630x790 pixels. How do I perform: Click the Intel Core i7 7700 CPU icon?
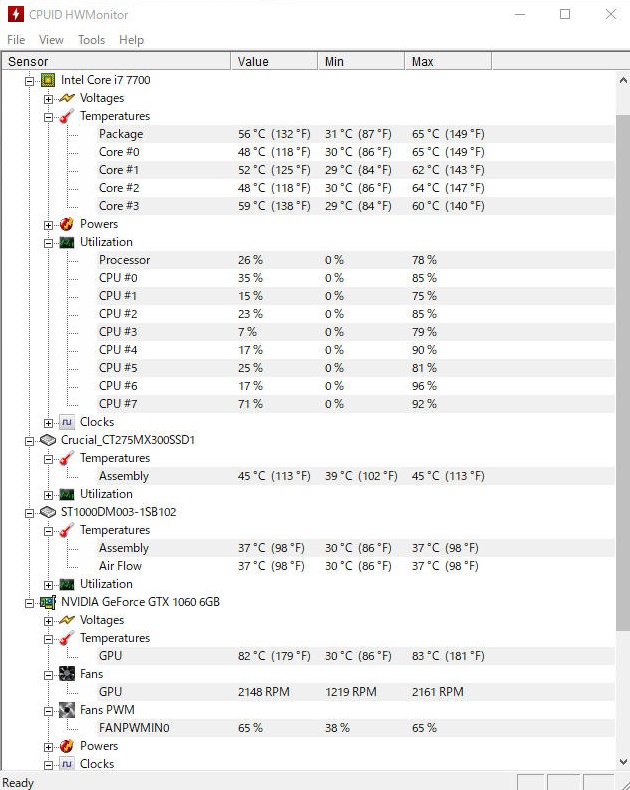48,80
